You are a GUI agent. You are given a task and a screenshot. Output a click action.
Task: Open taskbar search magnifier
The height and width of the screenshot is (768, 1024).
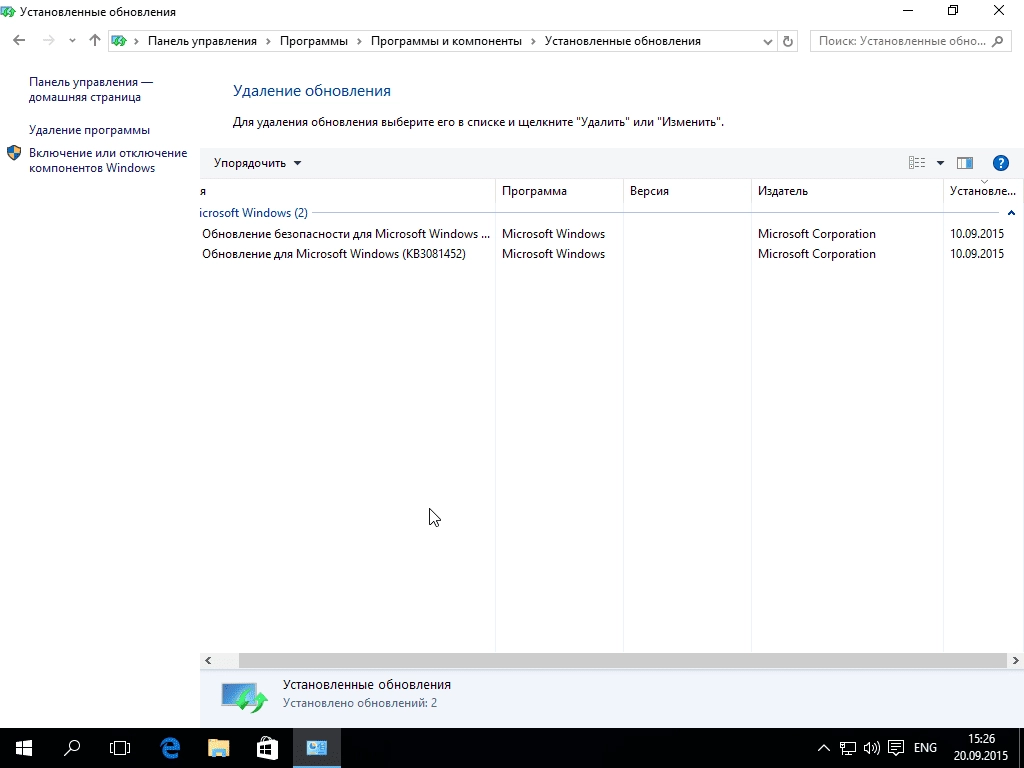72,748
